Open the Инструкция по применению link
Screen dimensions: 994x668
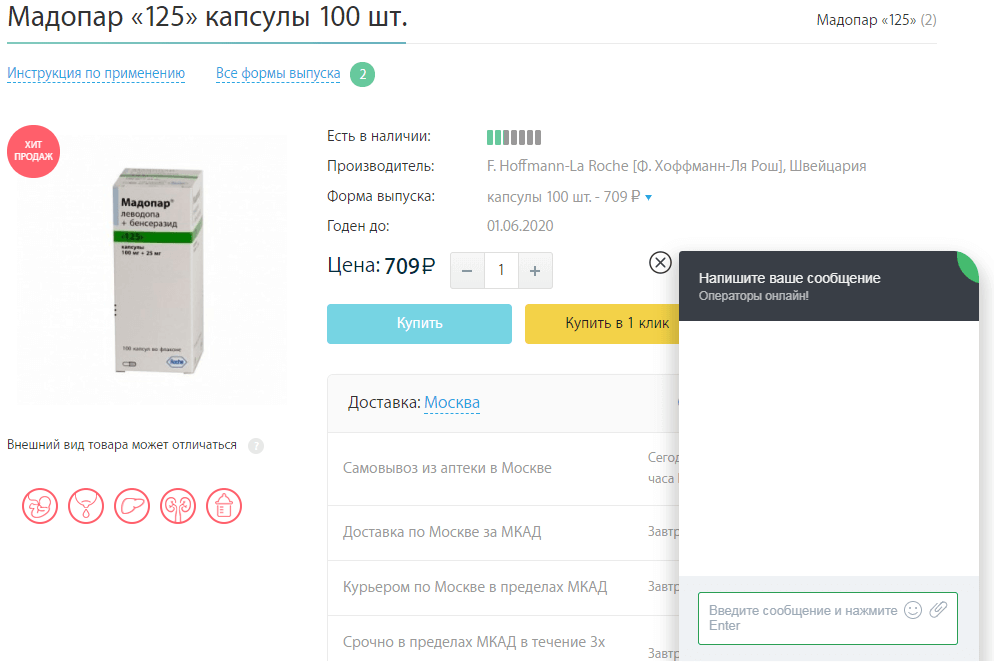96,74
